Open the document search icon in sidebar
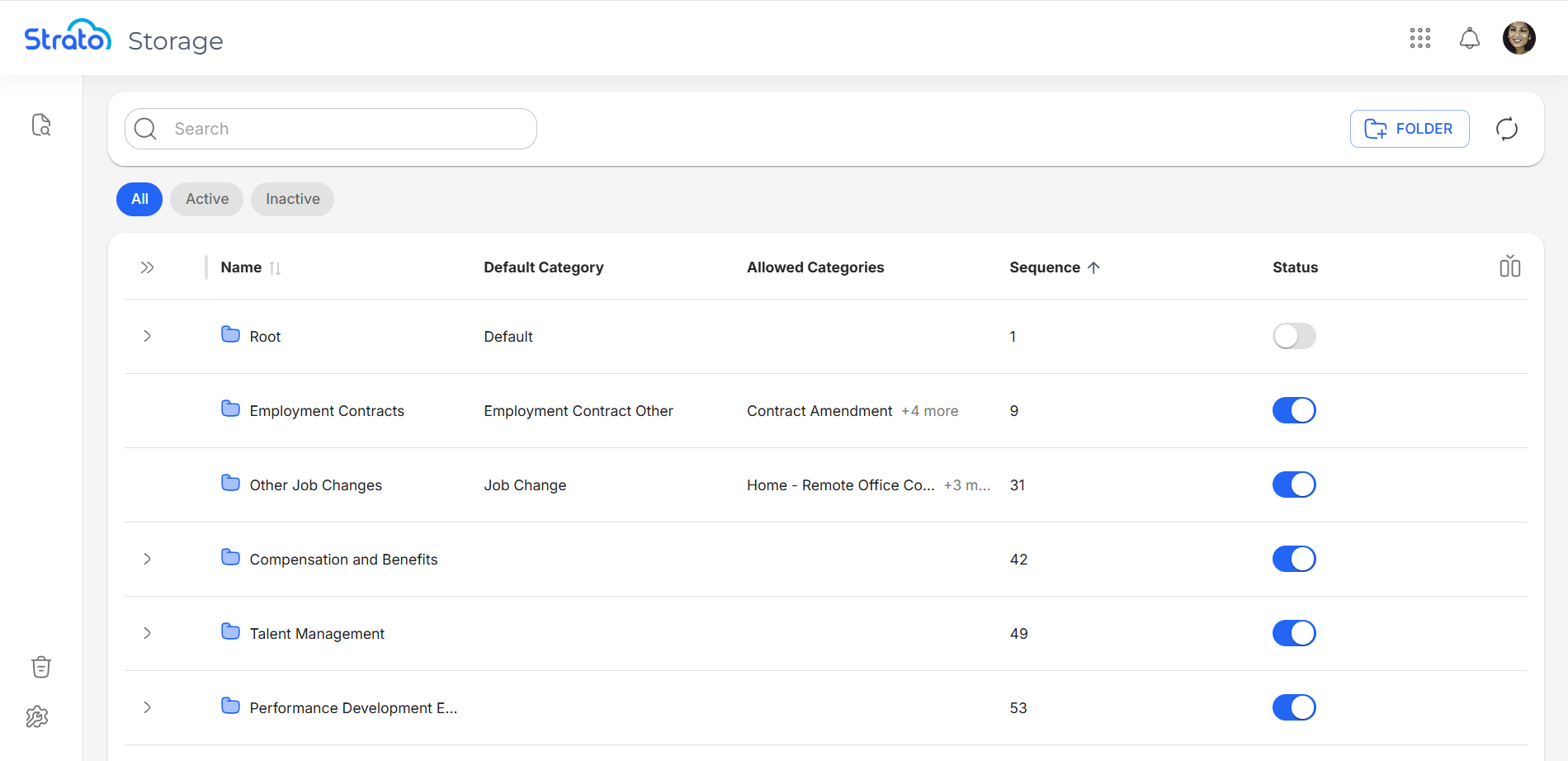 (41, 125)
